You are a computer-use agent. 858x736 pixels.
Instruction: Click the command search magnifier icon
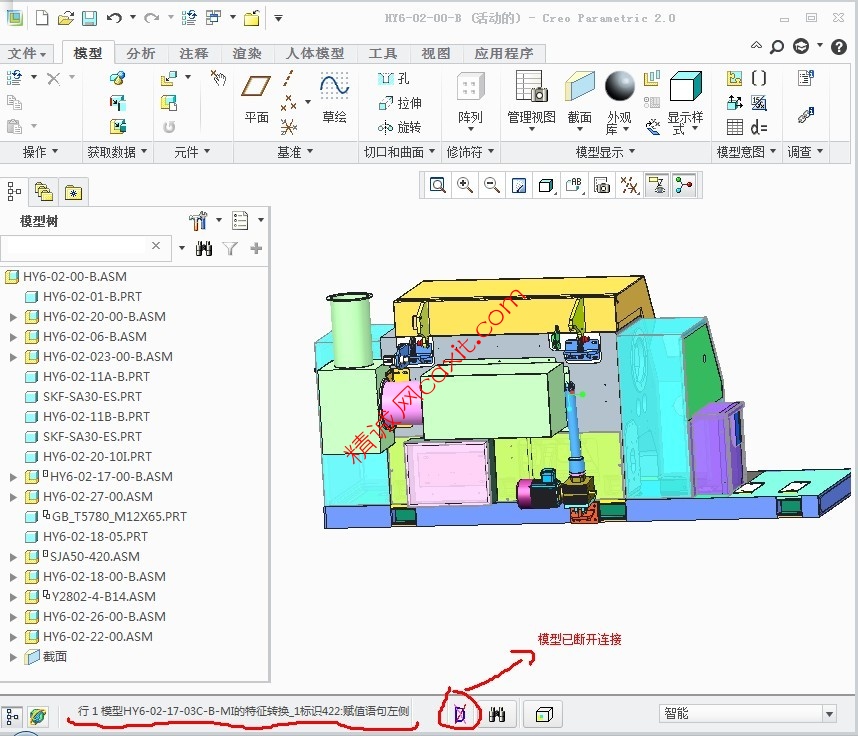tap(776, 47)
